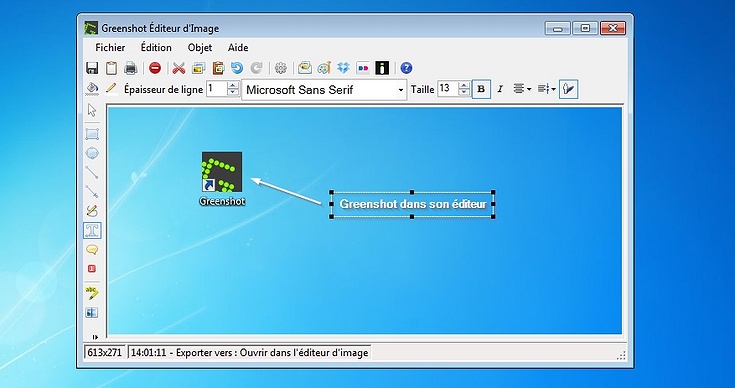The height and width of the screenshot is (388, 735).
Task: Select the arrow drawing tool
Action: pyautogui.click(x=92, y=192)
